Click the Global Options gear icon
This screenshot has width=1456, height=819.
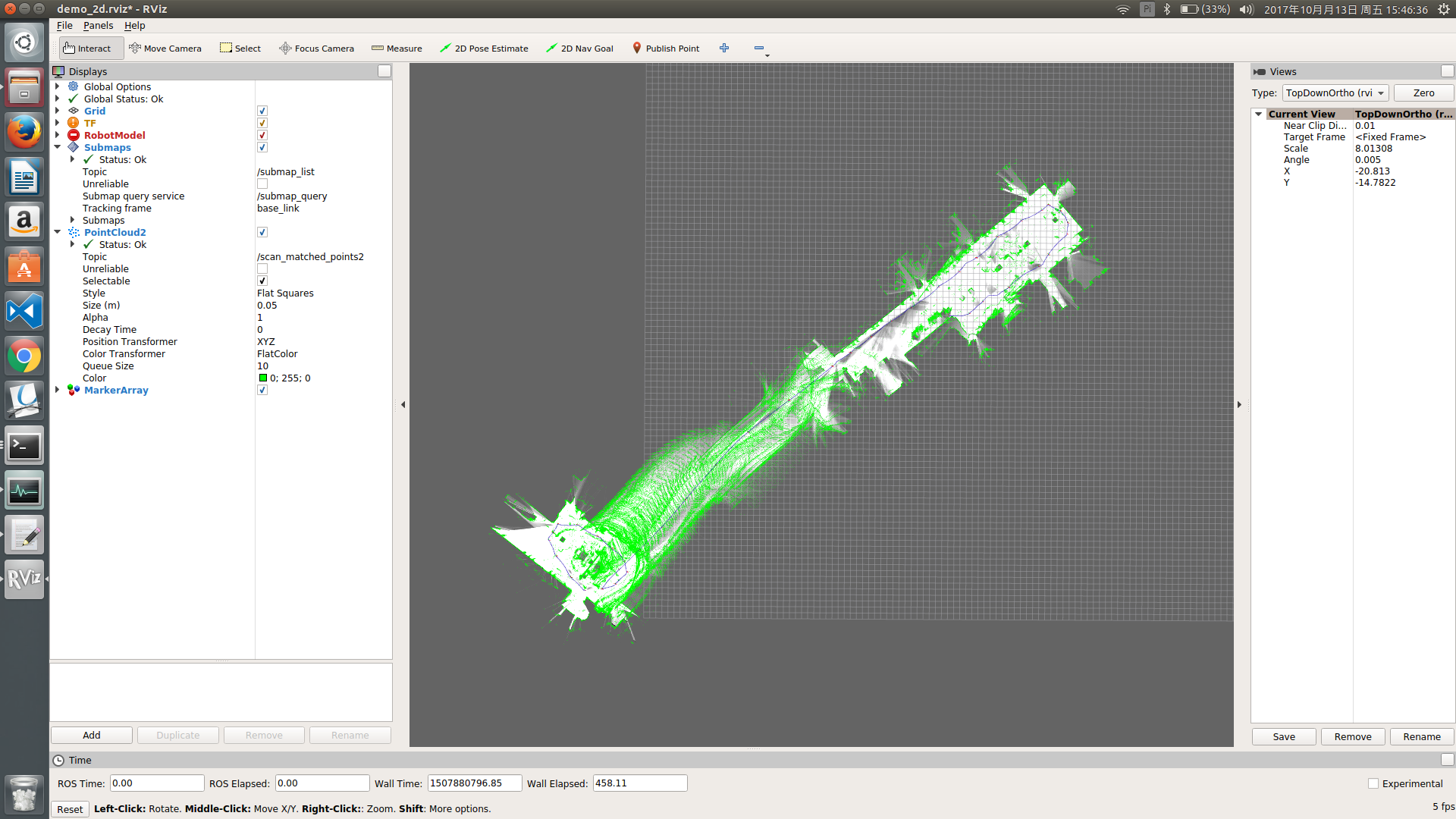point(74,86)
